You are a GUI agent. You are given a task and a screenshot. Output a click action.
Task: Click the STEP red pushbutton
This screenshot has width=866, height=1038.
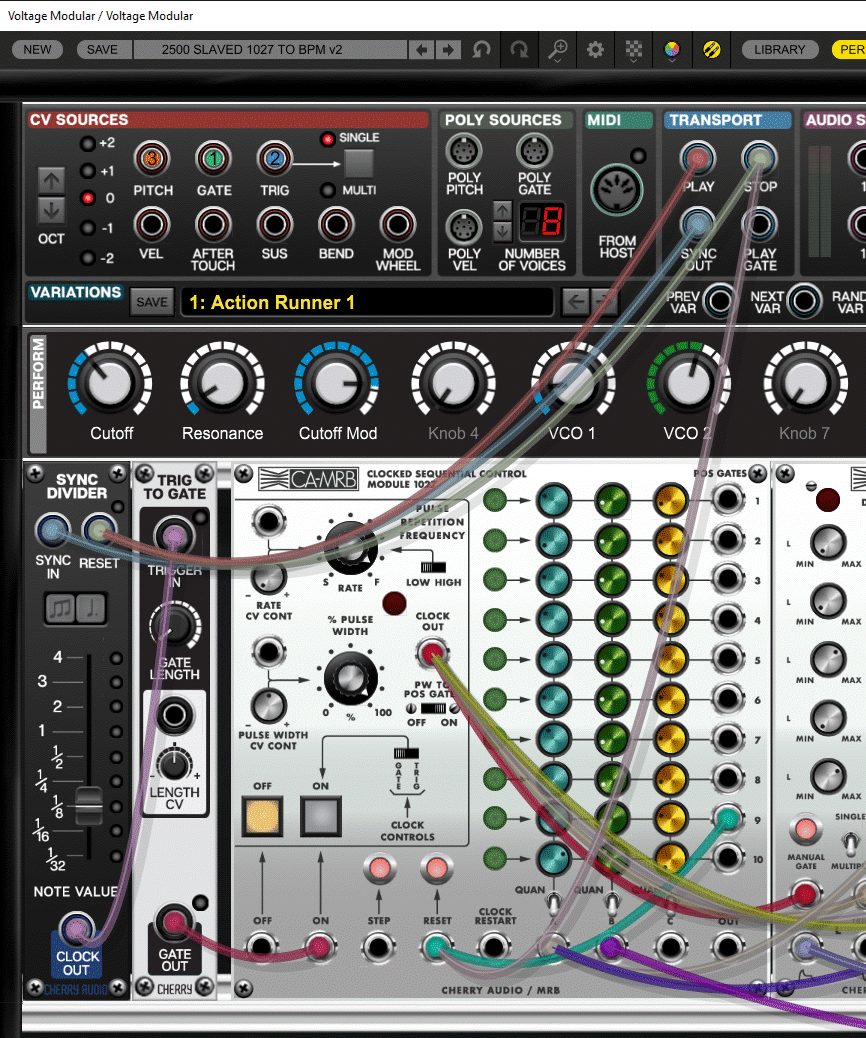[379, 868]
